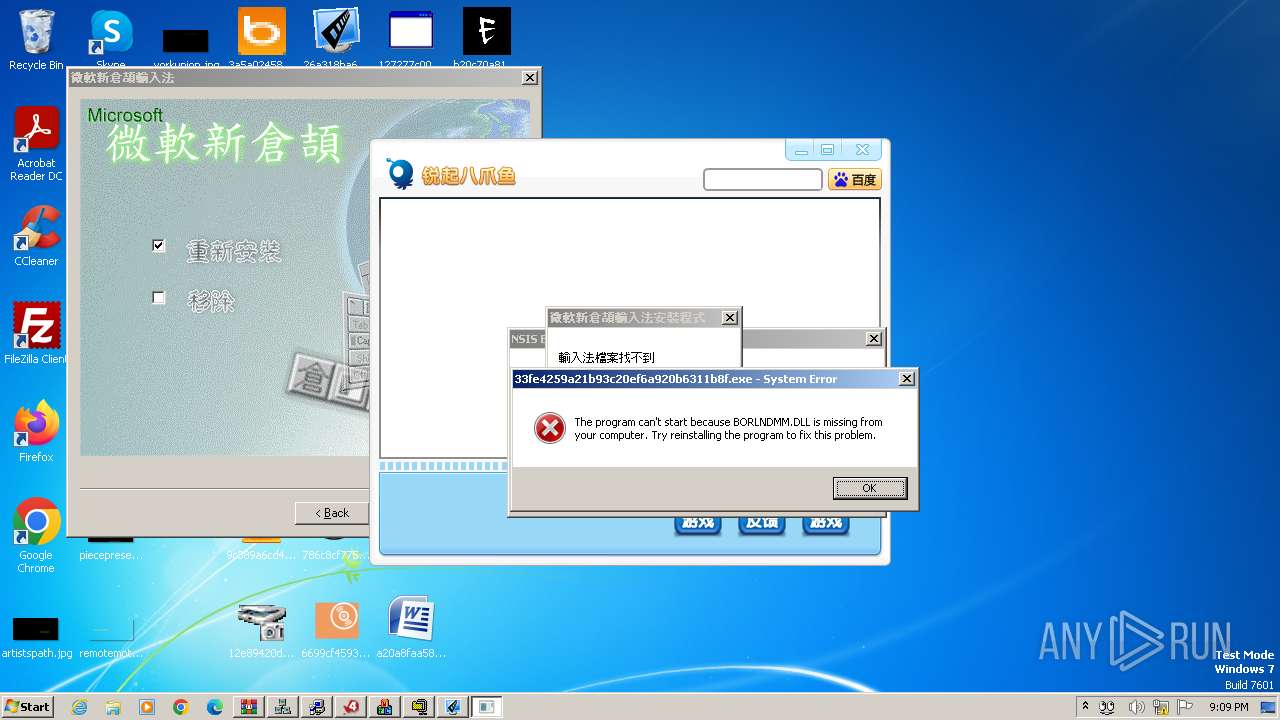The image size is (1280, 720).
Task: Open the CCleaner desktop shortcut
Action: click(36, 236)
